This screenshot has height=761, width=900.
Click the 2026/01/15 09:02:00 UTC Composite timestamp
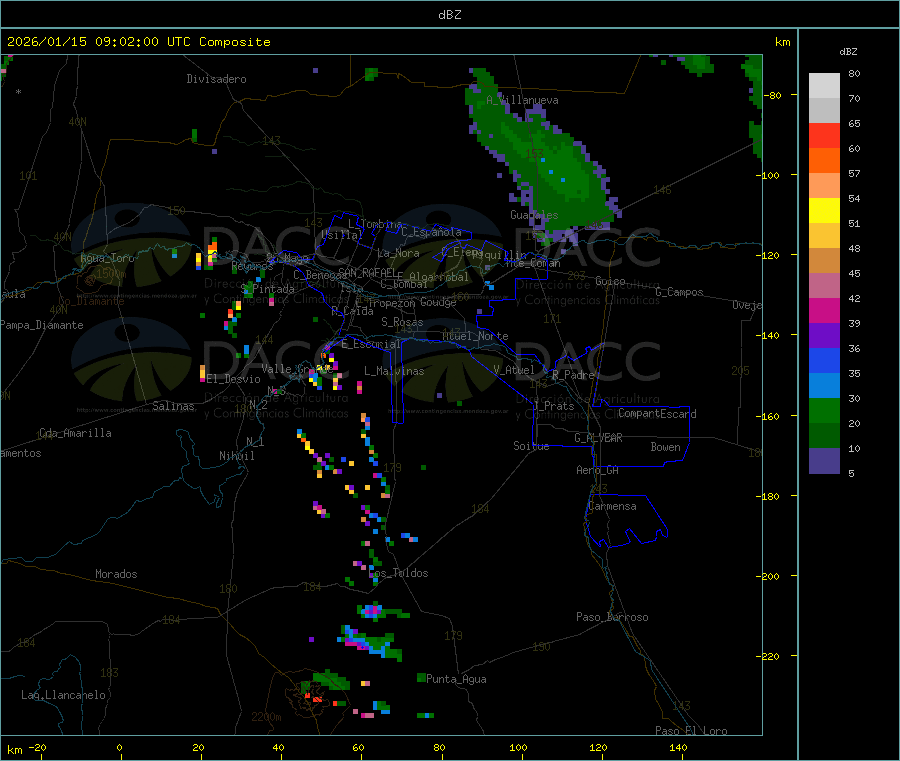(x=138, y=42)
